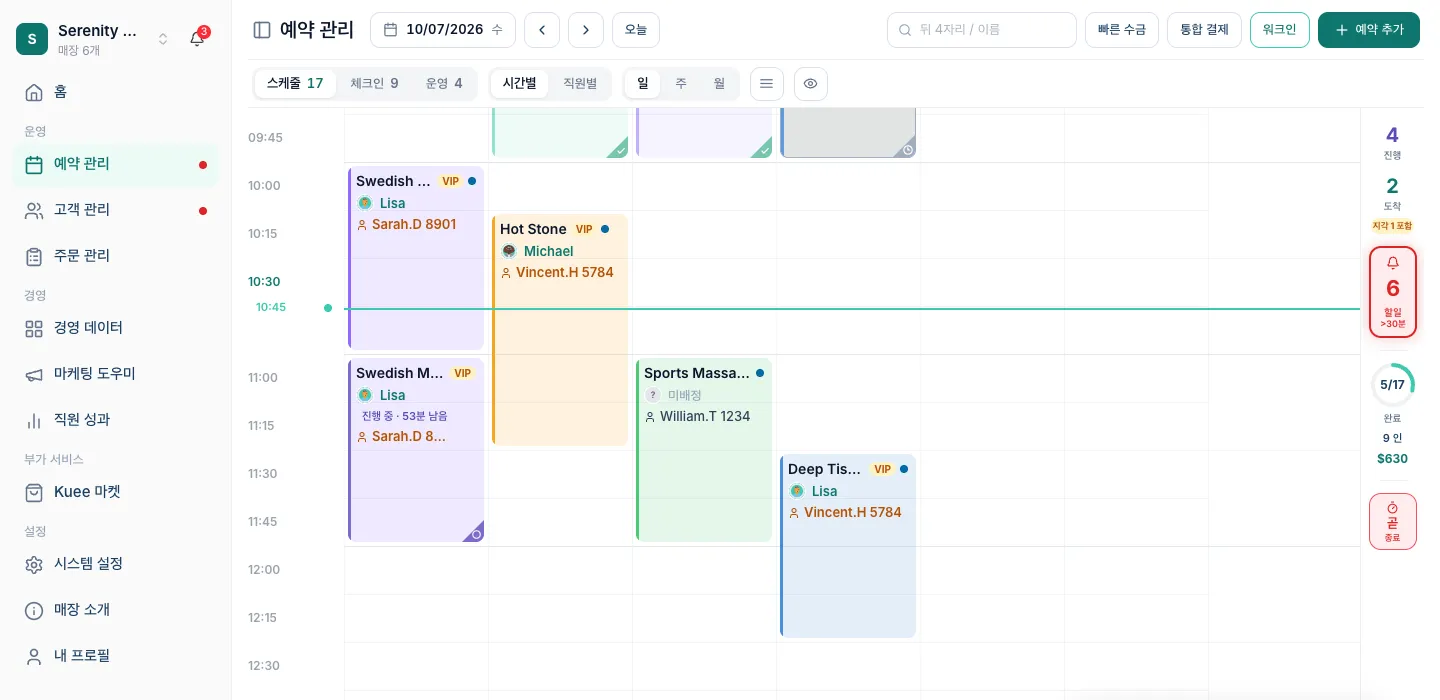Select the 운영 4 tab
This screenshot has width=1440, height=700.
click(444, 84)
